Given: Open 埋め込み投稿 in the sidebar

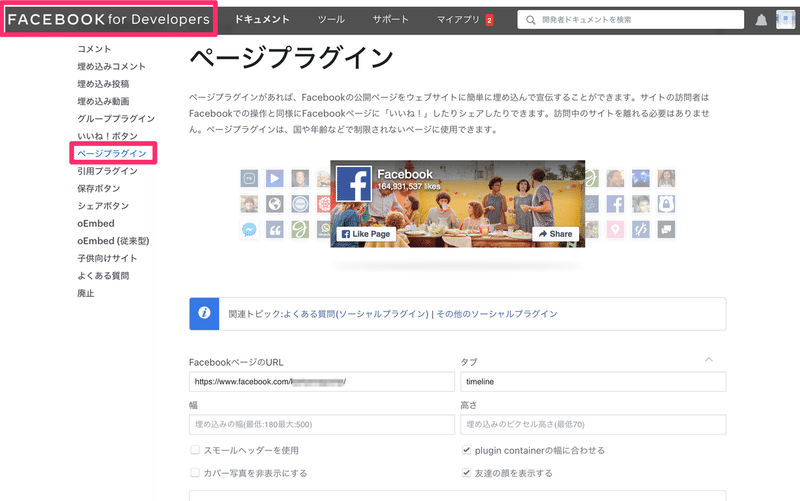Looking at the screenshot, I should (x=103, y=84).
